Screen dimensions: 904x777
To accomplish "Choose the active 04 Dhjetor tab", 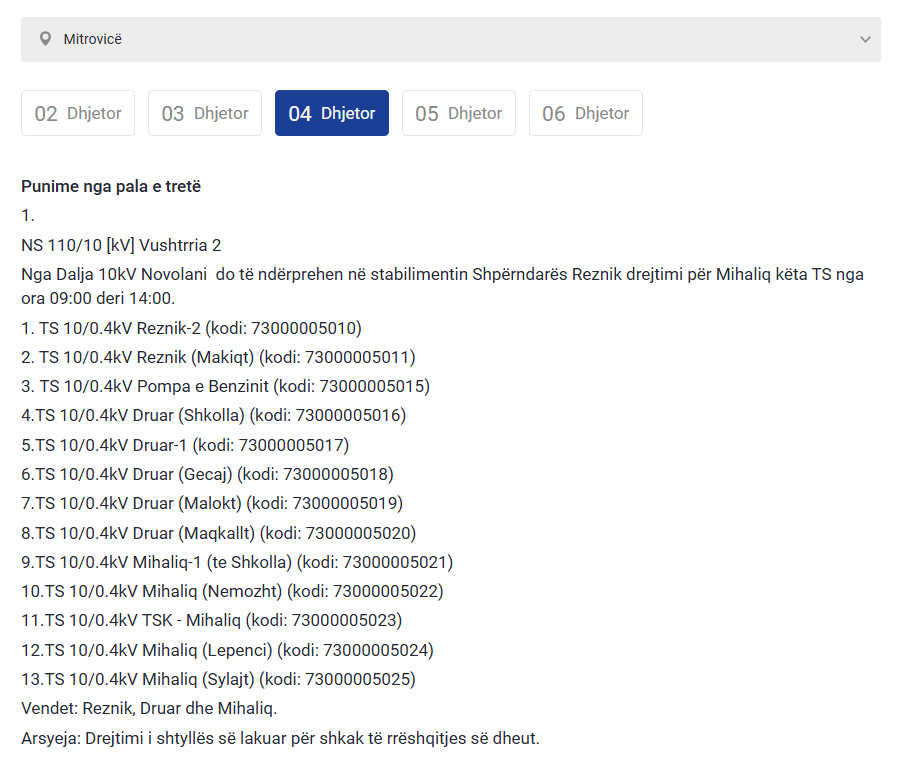I will 332,113.
